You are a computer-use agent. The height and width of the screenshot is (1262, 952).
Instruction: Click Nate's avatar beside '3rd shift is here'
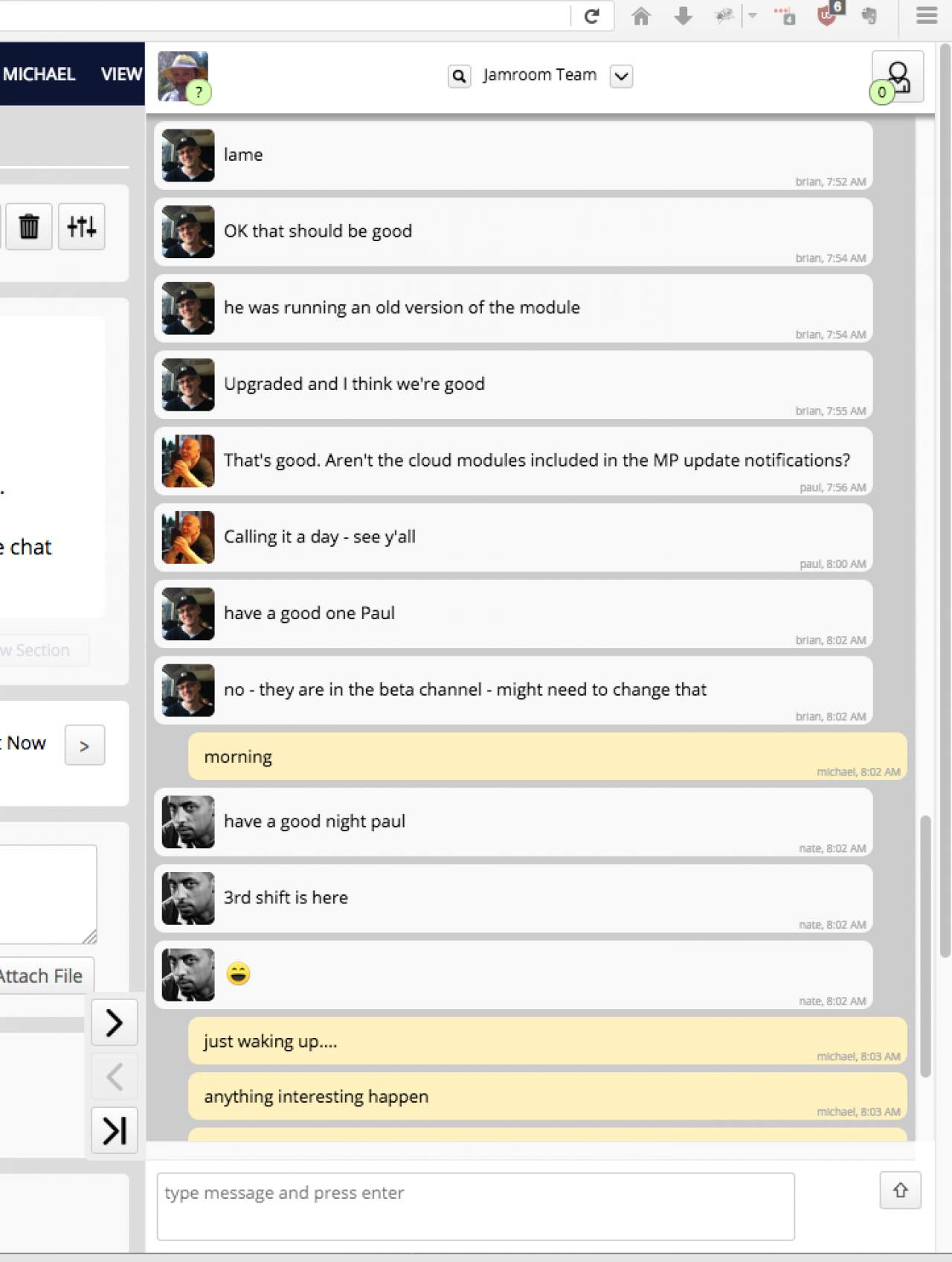tap(188, 898)
